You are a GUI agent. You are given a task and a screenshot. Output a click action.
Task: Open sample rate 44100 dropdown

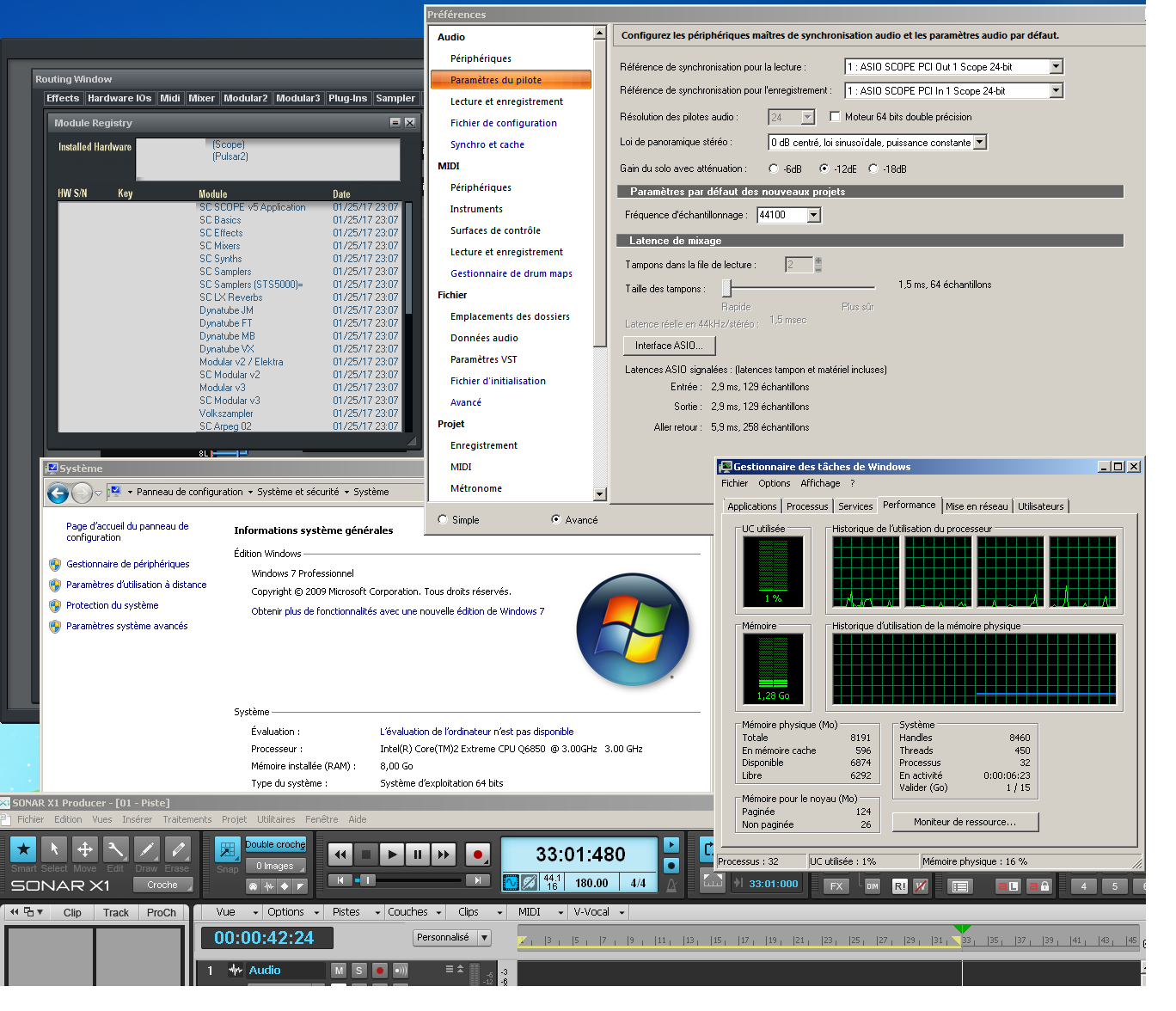pyautogui.click(x=814, y=215)
